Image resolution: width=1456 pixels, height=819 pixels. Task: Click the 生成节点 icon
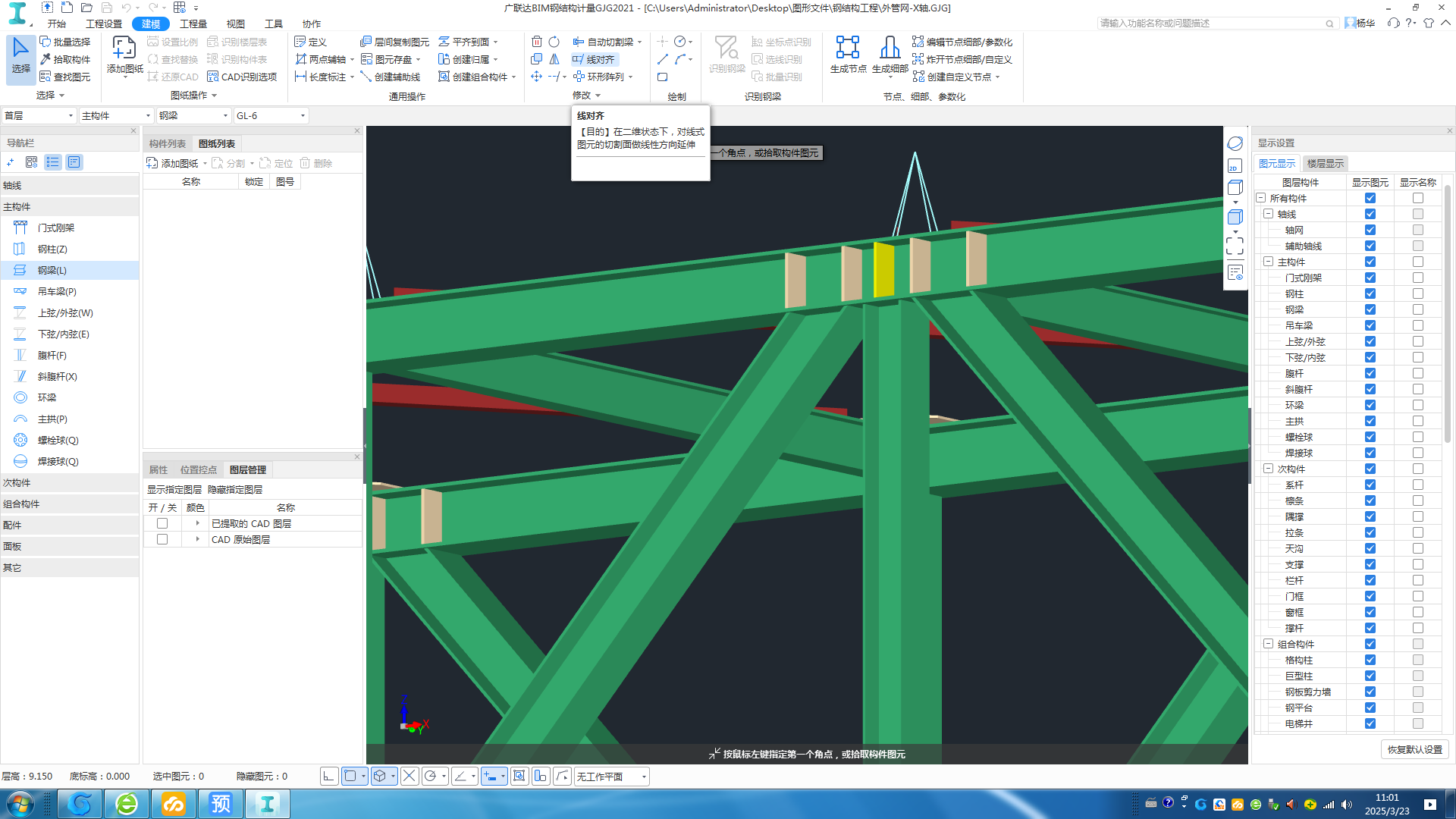tap(848, 55)
